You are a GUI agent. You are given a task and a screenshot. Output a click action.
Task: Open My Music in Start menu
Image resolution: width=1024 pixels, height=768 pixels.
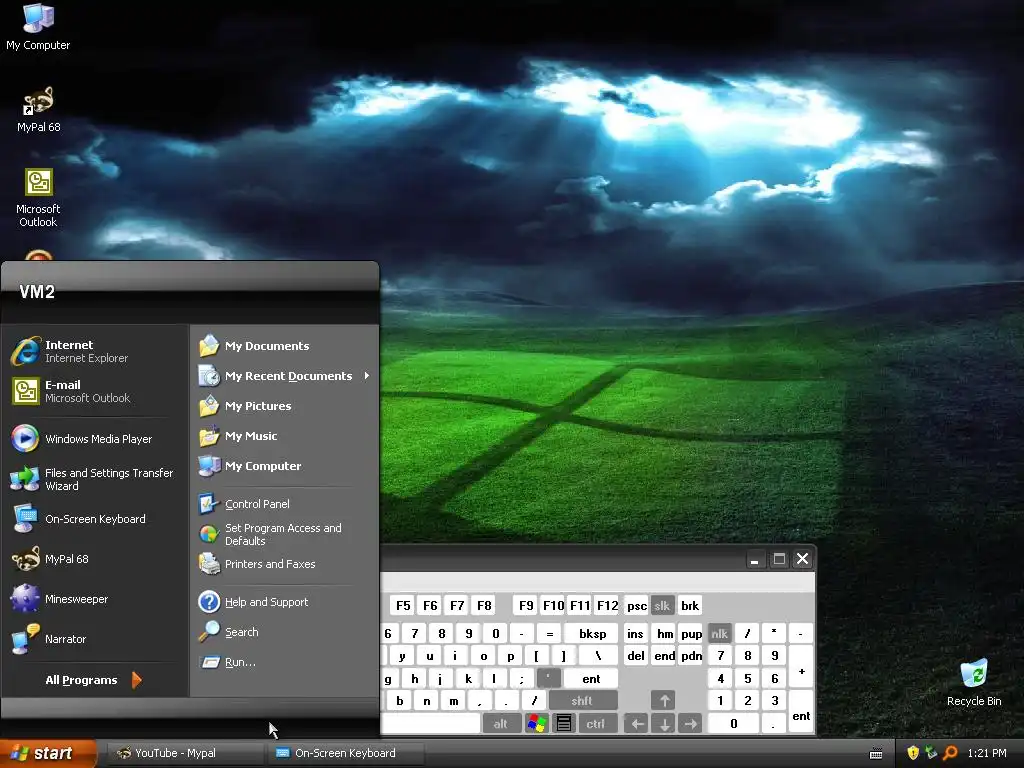point(285,436)
